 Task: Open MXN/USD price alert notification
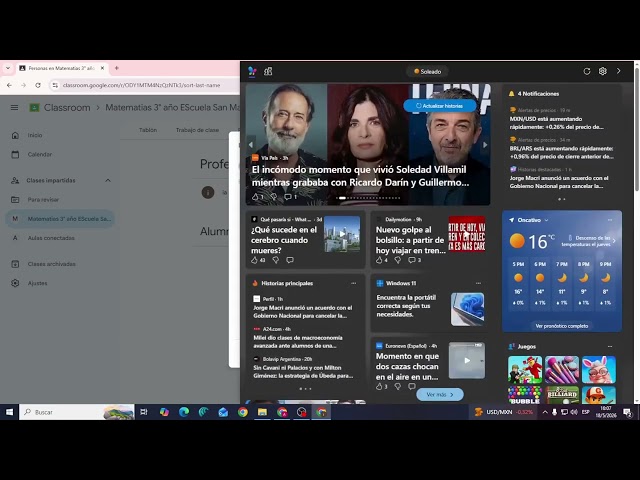557,123
